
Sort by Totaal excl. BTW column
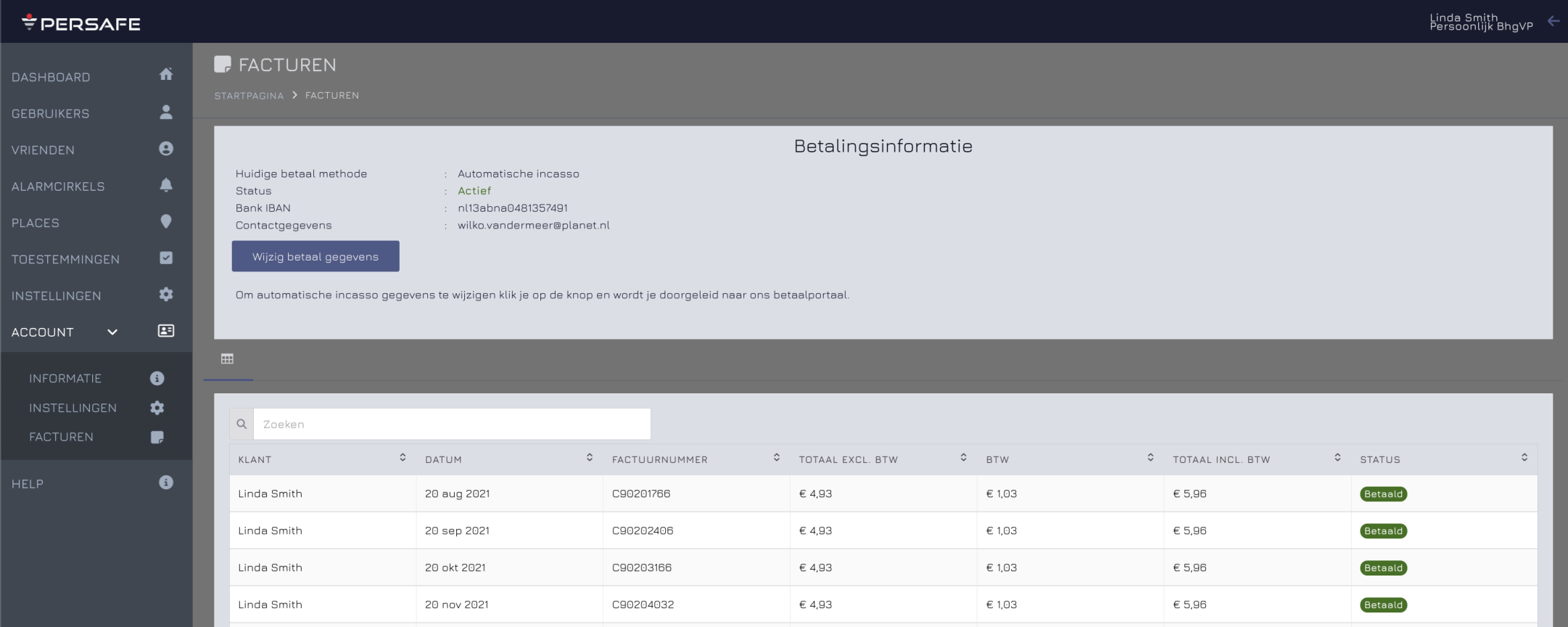[x=964, y=457]
